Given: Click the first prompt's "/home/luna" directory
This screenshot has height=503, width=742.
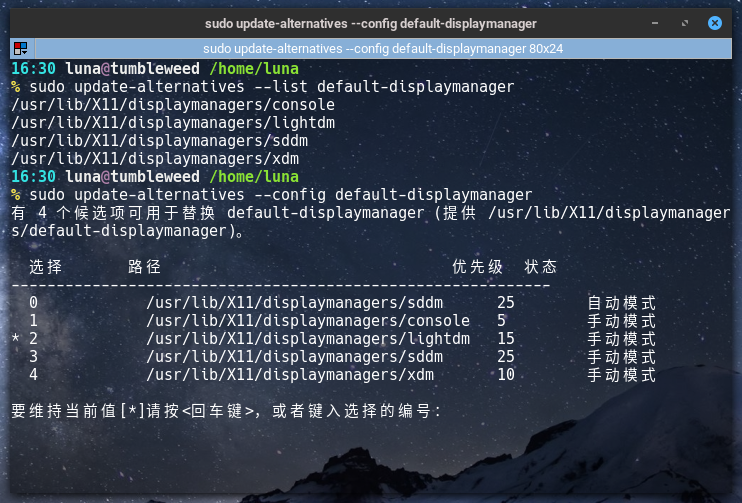Looking at the screenshot, I should click(x=254, y=69).
